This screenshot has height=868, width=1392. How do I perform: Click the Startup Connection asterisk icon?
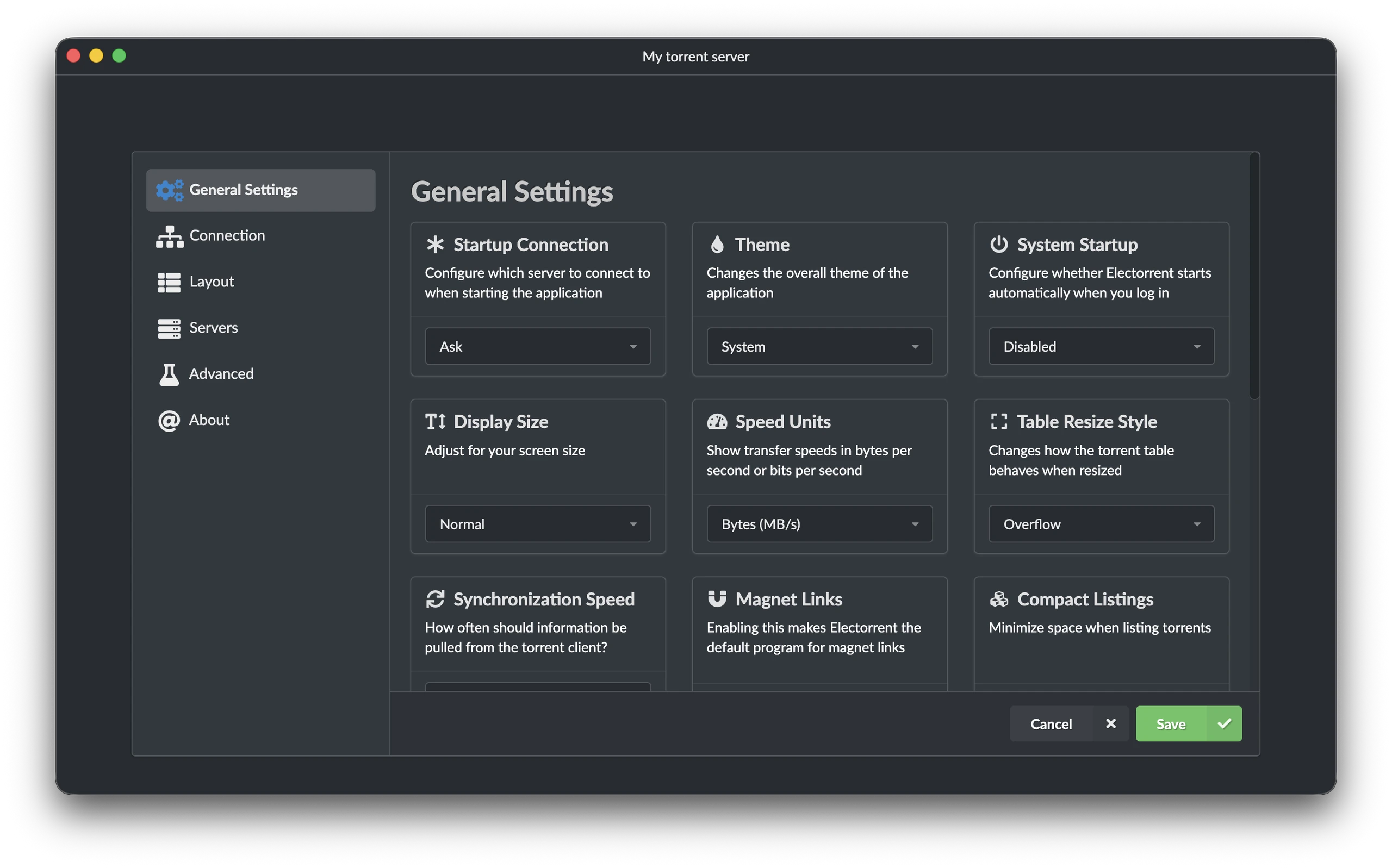[436, 245]
